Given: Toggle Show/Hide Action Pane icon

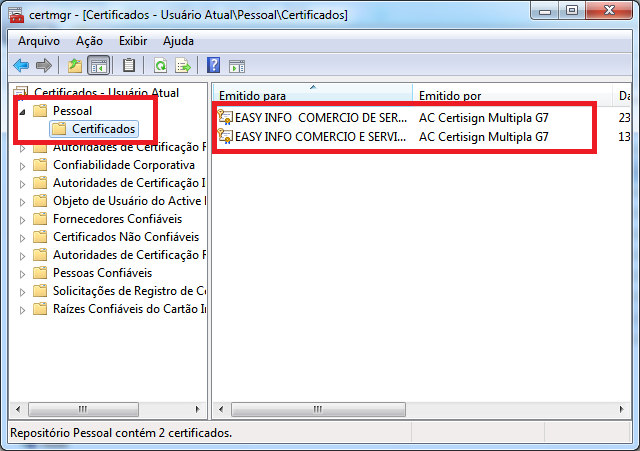Looking at the screenshot, I should coord(237,66).
